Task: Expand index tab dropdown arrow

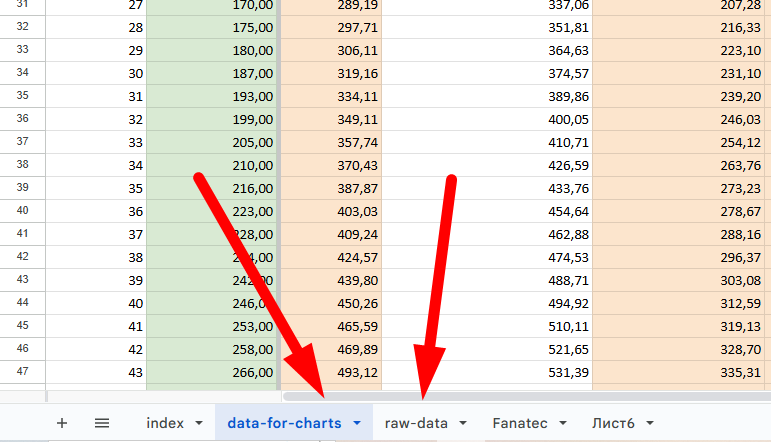Action: click(199, 423)
